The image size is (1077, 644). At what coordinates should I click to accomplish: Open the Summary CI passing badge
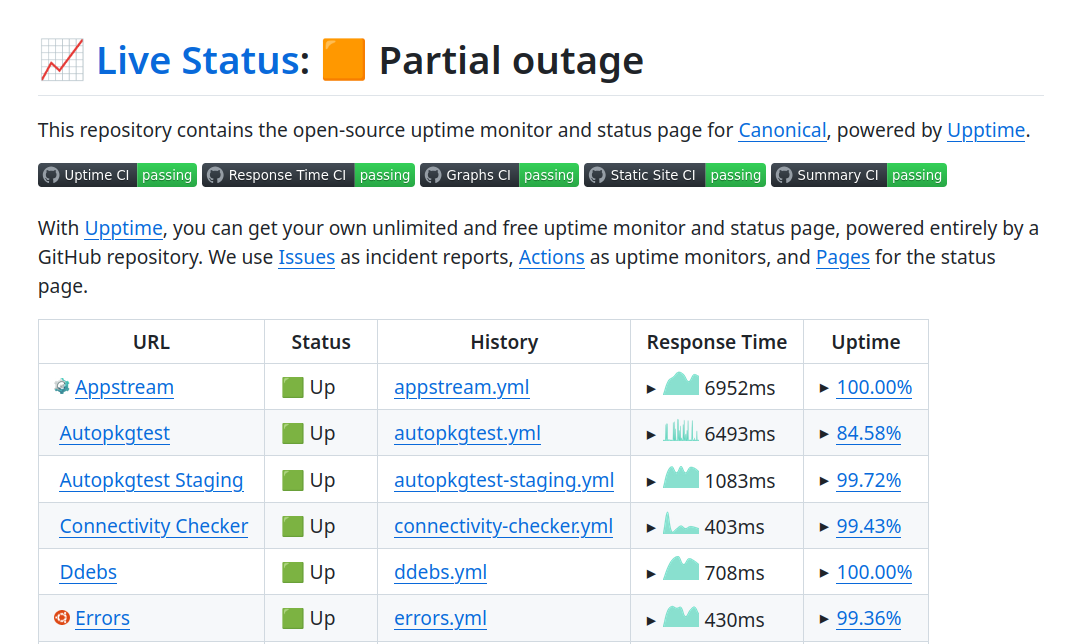858,175
